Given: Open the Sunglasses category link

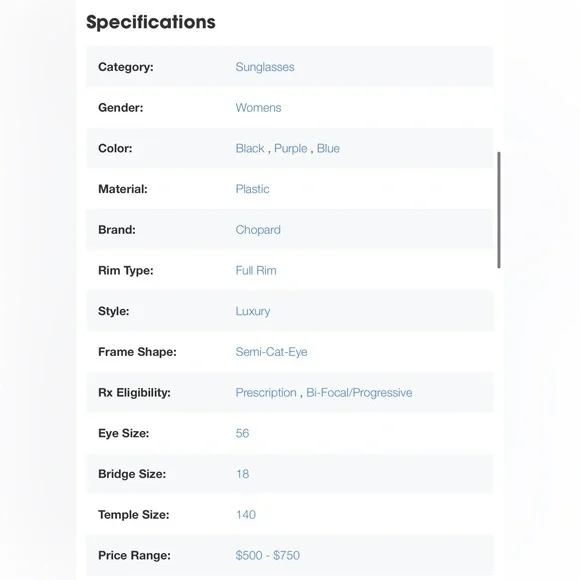Looking at the screenshot, I should pyautogui.click(x=265, y=67).
